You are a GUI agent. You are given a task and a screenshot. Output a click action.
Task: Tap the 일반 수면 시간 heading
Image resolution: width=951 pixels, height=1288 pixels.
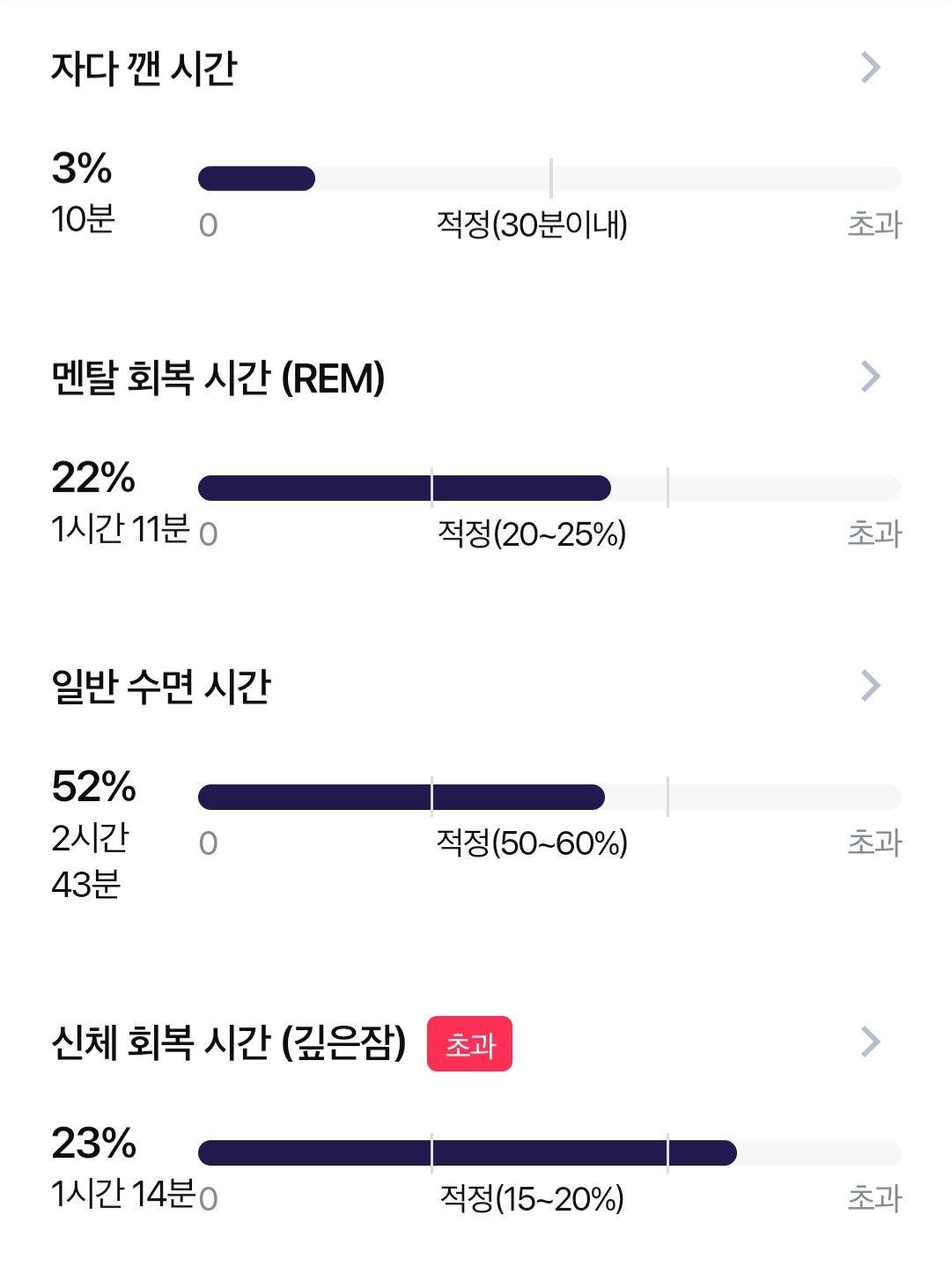160,687
